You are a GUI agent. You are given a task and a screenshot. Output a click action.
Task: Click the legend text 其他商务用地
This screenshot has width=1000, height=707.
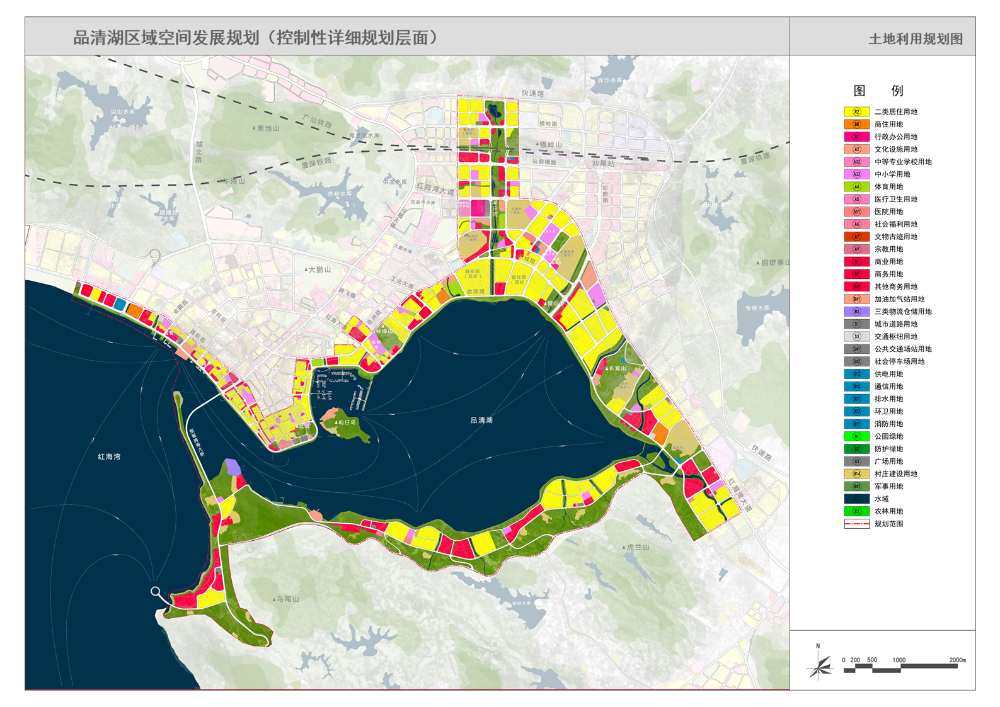click(x=896, y=287)
